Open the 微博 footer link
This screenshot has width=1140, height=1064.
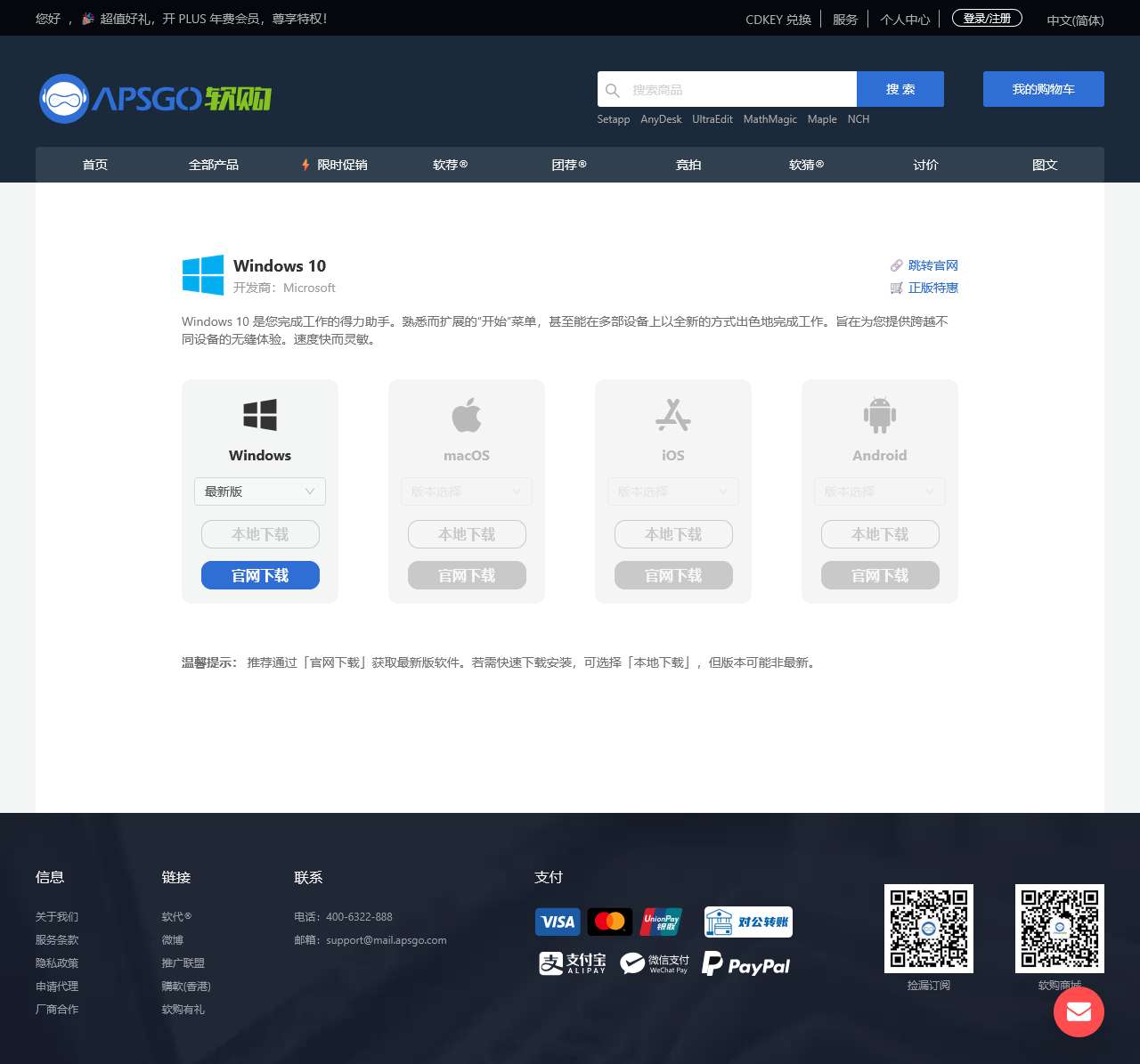click(173, 940)
